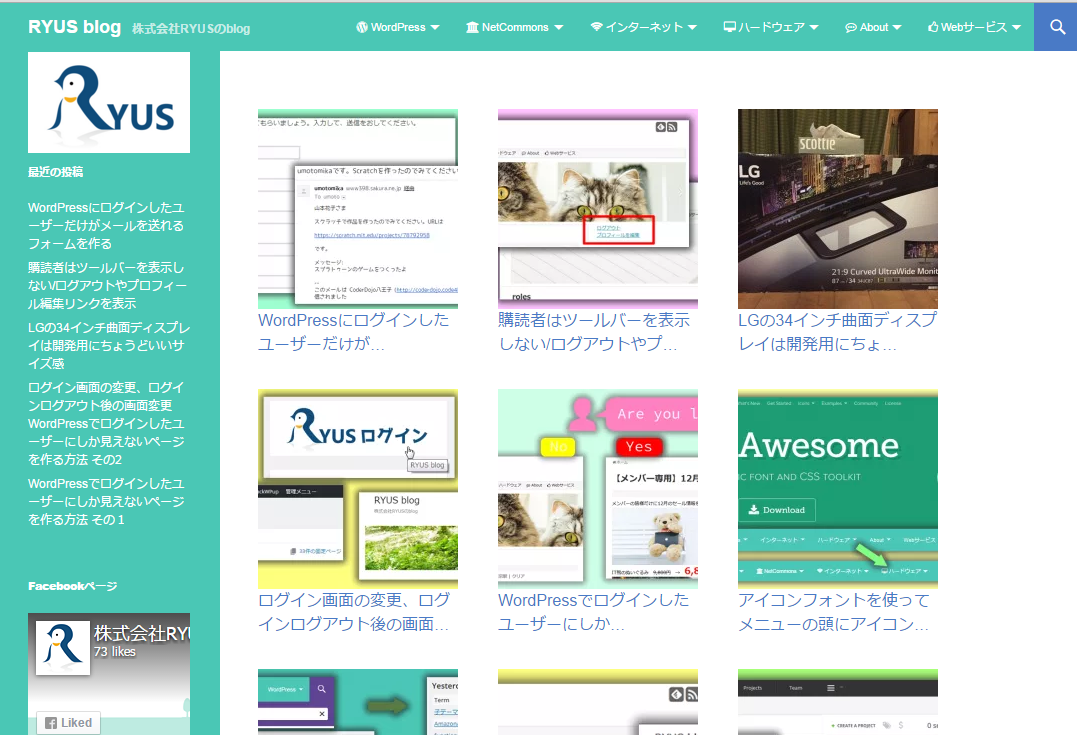The width and height of the screenshot is (1077, 735).
Task: Click the 株式会社RYUSのblog tagline
Action: 191,29
